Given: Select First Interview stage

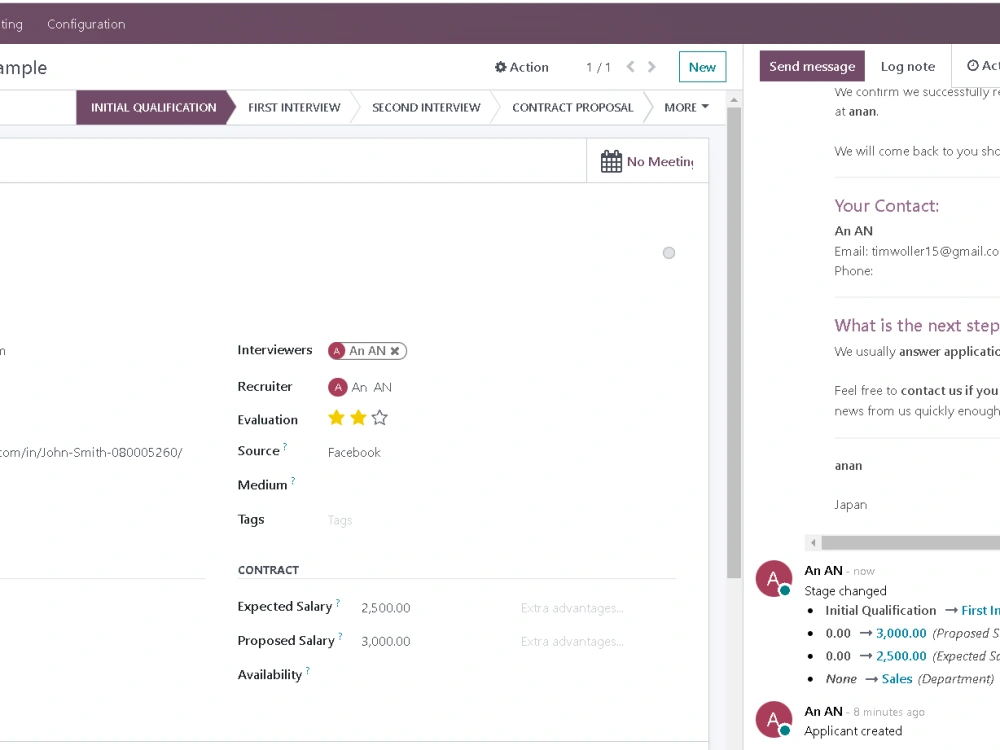Looking at the screenshot, I should click(x=294, y=107).
